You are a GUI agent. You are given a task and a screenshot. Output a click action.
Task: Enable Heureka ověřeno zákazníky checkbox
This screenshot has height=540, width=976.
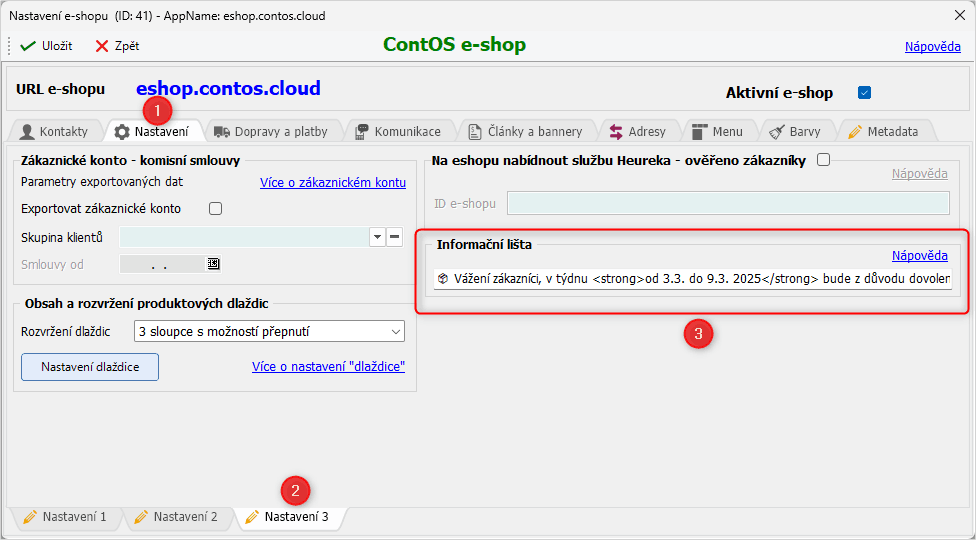point(824,160)
